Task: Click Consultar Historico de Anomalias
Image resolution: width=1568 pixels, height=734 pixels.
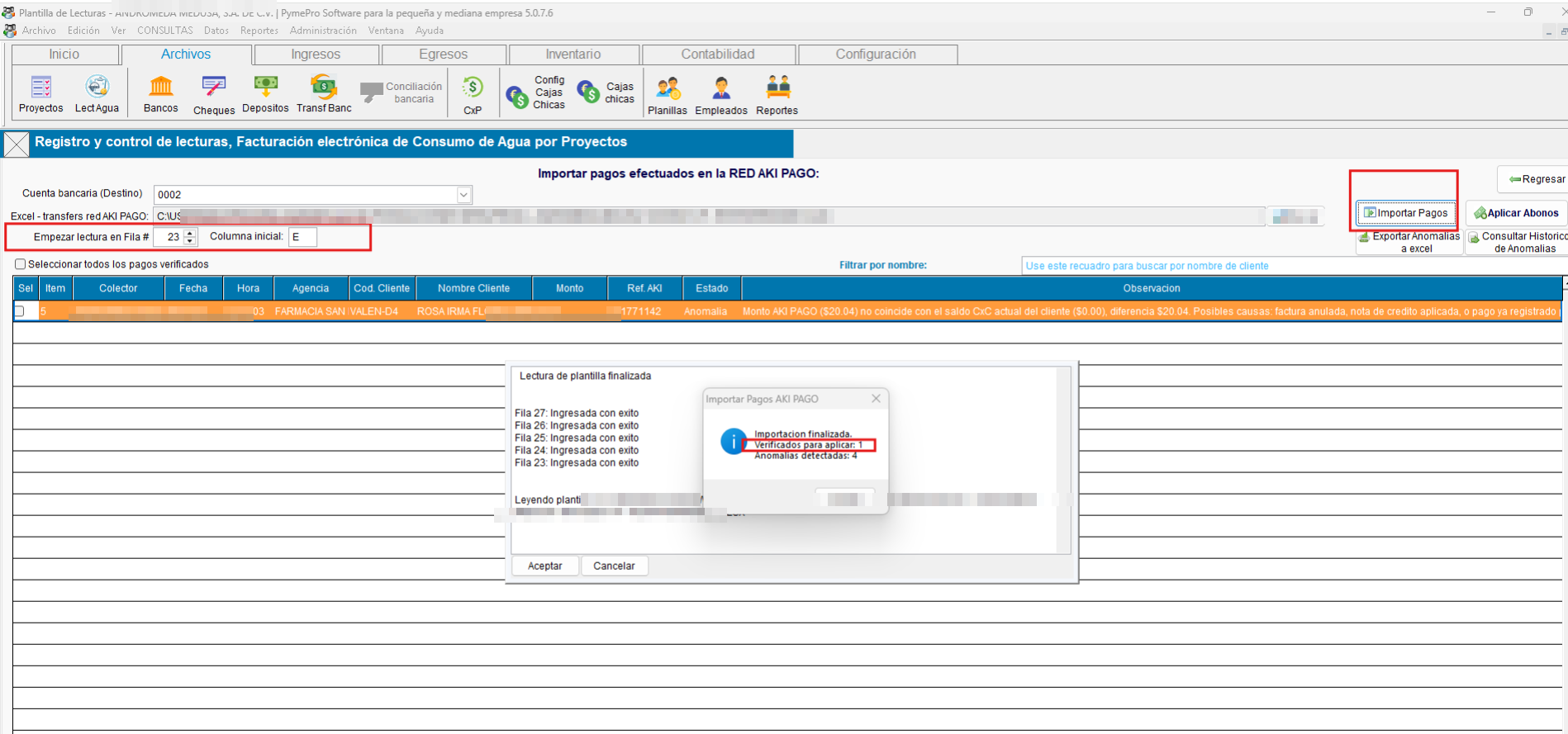Action: 1518,242
